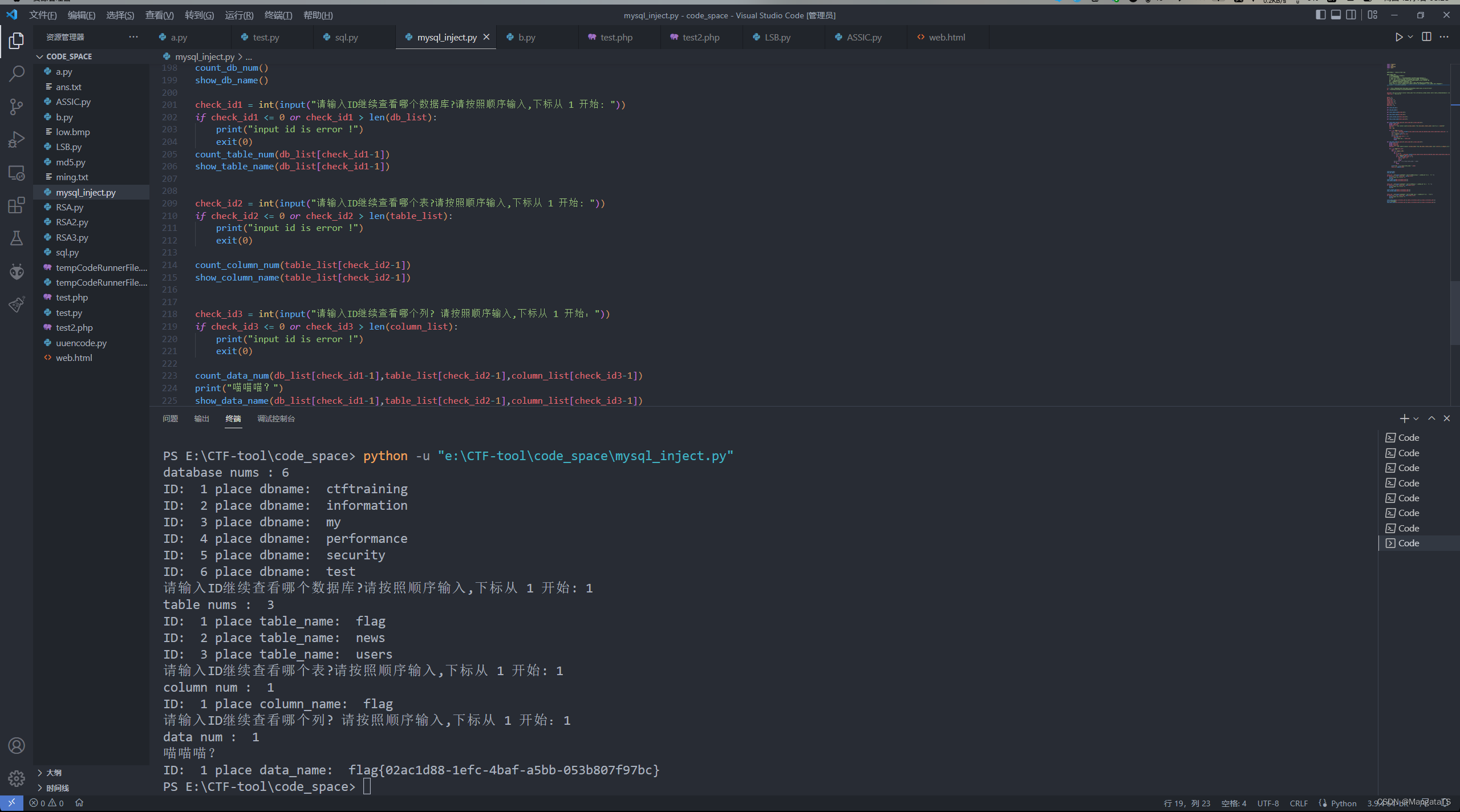This screenshot has height=812, width=1460.
Task: Toggle primary side bar visibility
Action: click(x=1320, y=15)
